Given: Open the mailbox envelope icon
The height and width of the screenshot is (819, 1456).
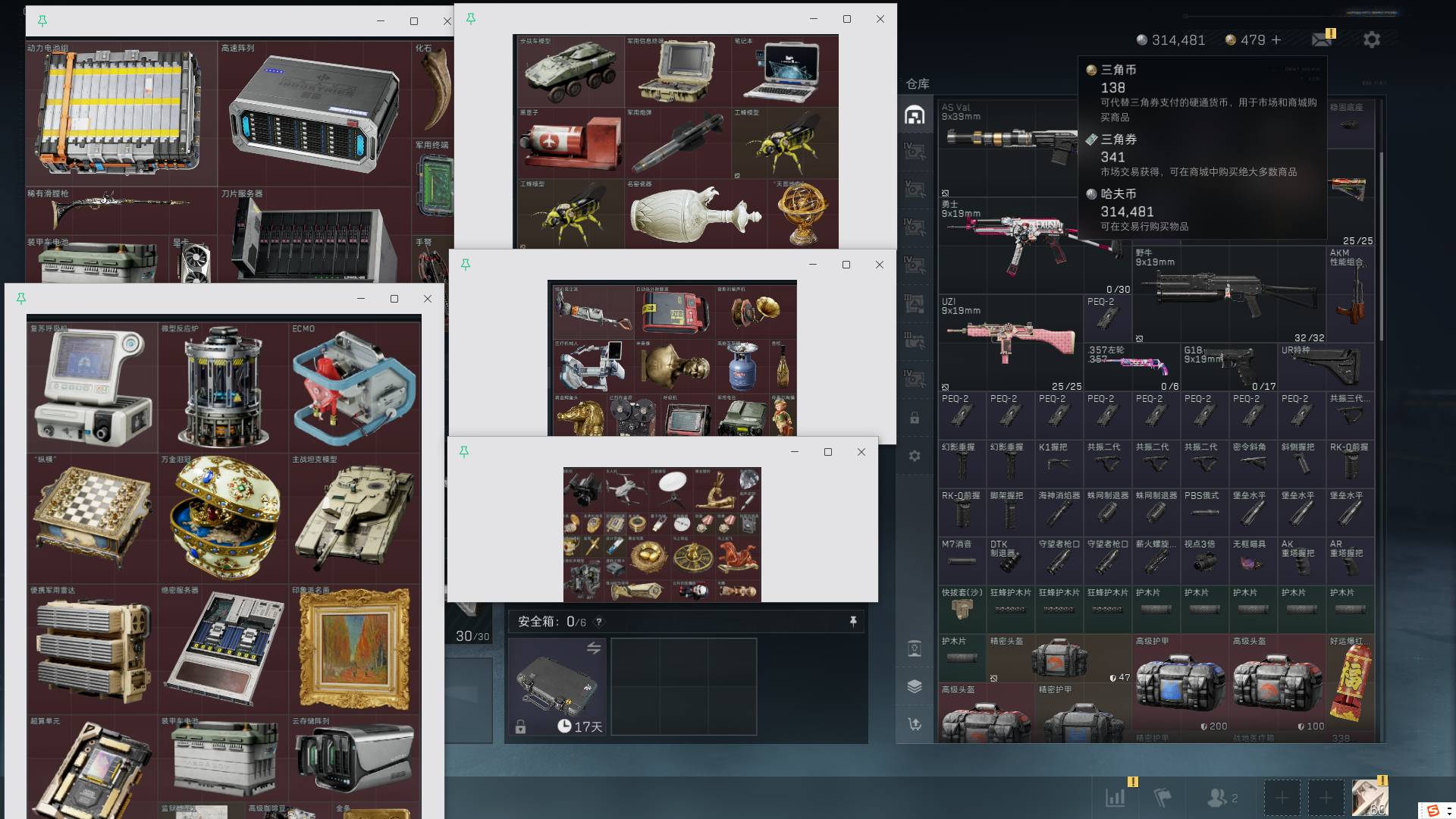Looking at the screenshot, I should pyautogui.click(x=1323, y=39).
